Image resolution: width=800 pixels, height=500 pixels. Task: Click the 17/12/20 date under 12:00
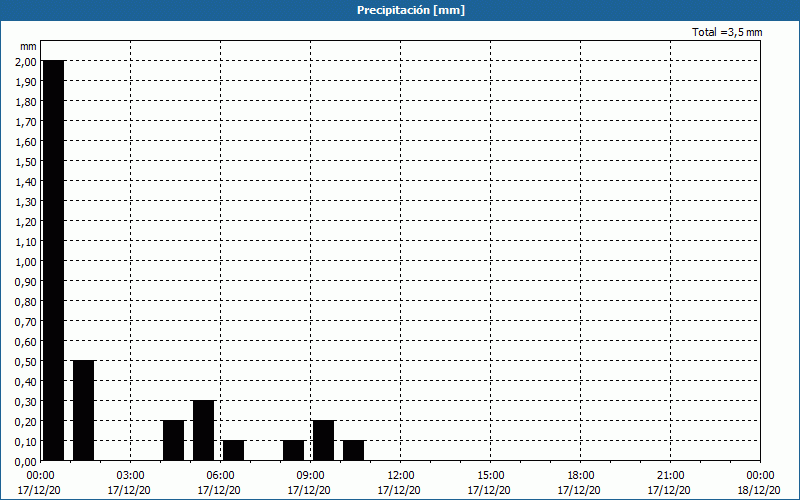[x=399, y=490]
